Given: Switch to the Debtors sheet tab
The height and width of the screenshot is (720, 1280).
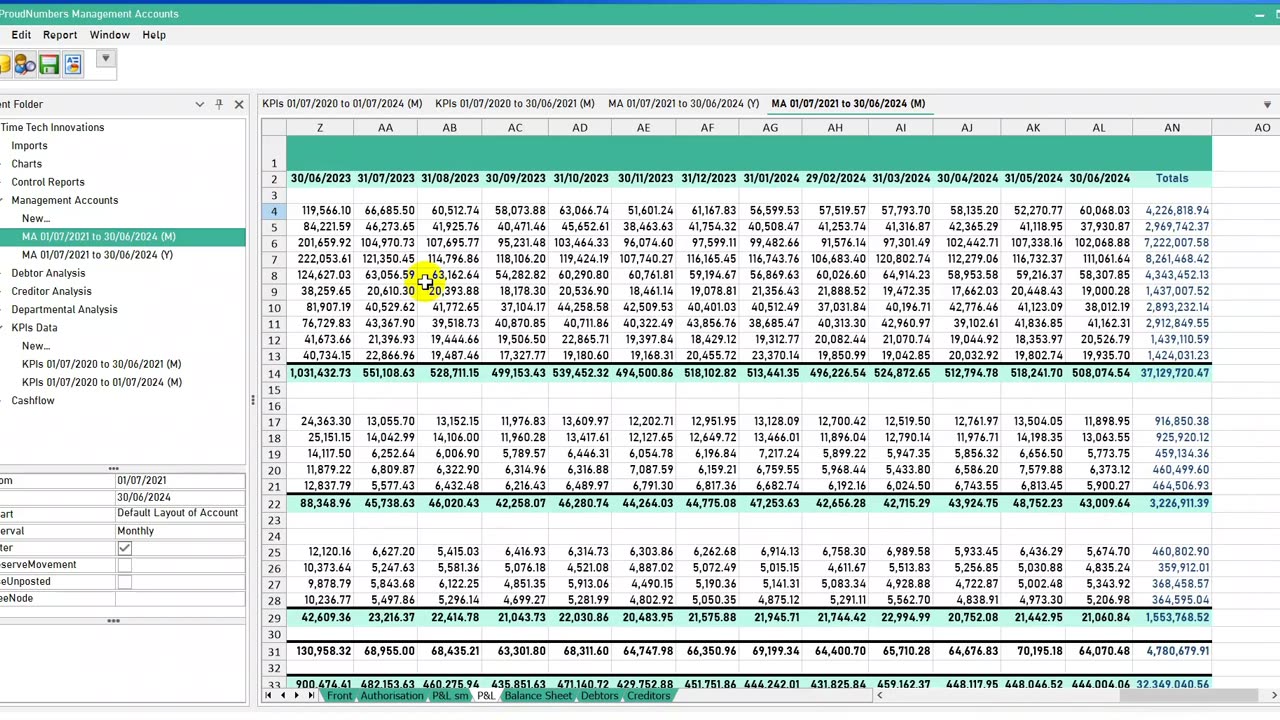Looking at the screenshot, I should tap(599, 696).
